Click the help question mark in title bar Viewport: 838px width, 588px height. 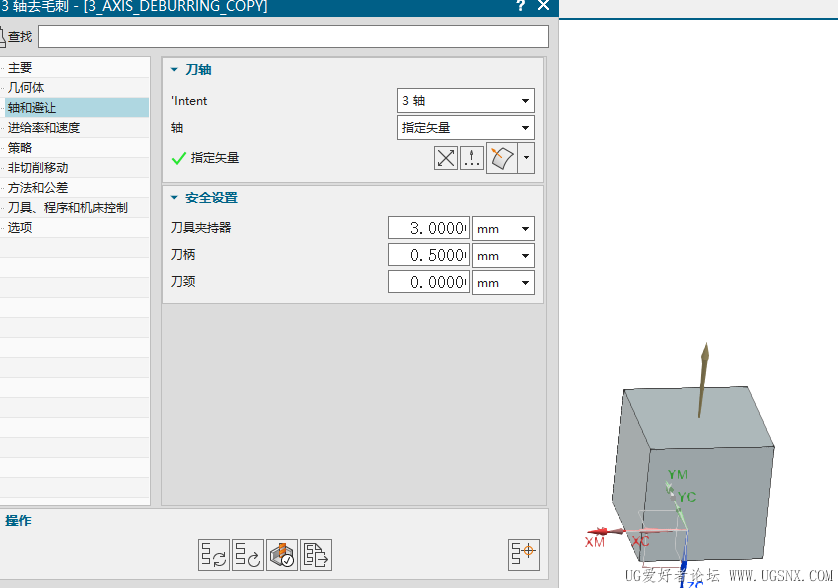point(521,6)
